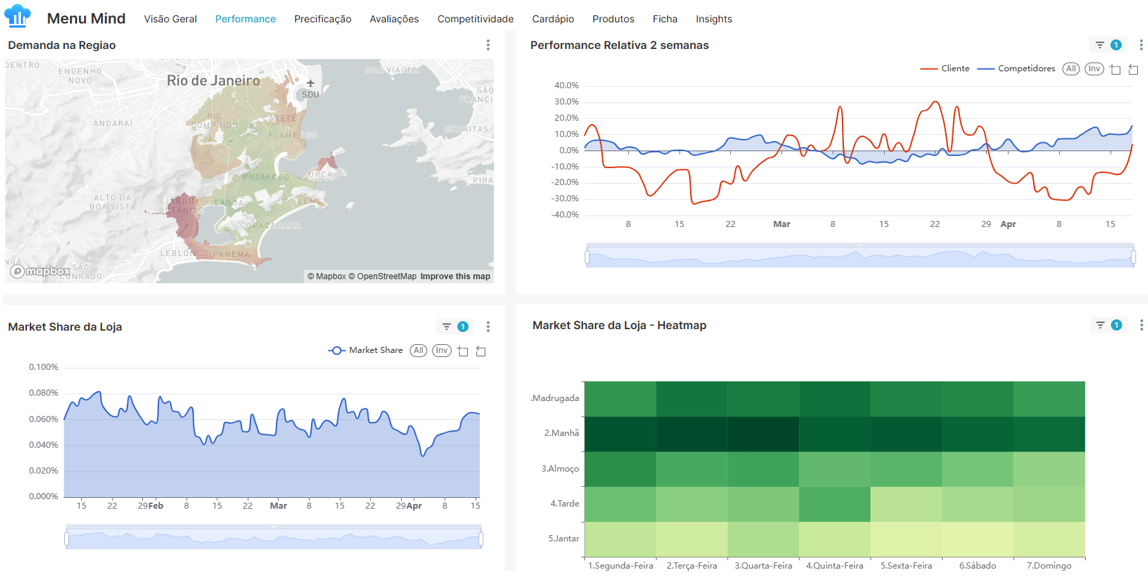The width and height of the screenshot is (1148, 580).
Task: Click zoom-area icon on Performance Relativa chart
Action: tap(1115, 70)
